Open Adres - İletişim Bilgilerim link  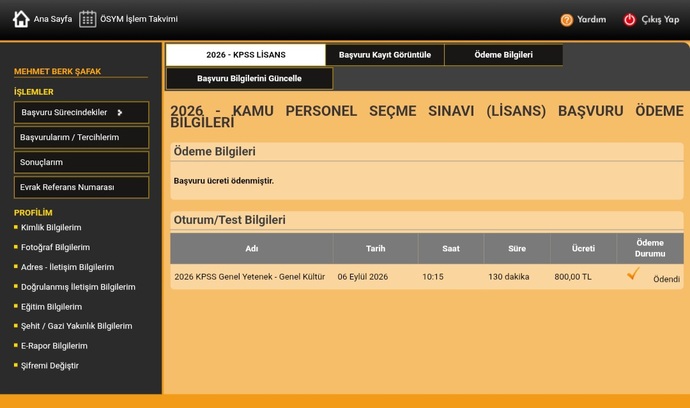coord(67,267)
